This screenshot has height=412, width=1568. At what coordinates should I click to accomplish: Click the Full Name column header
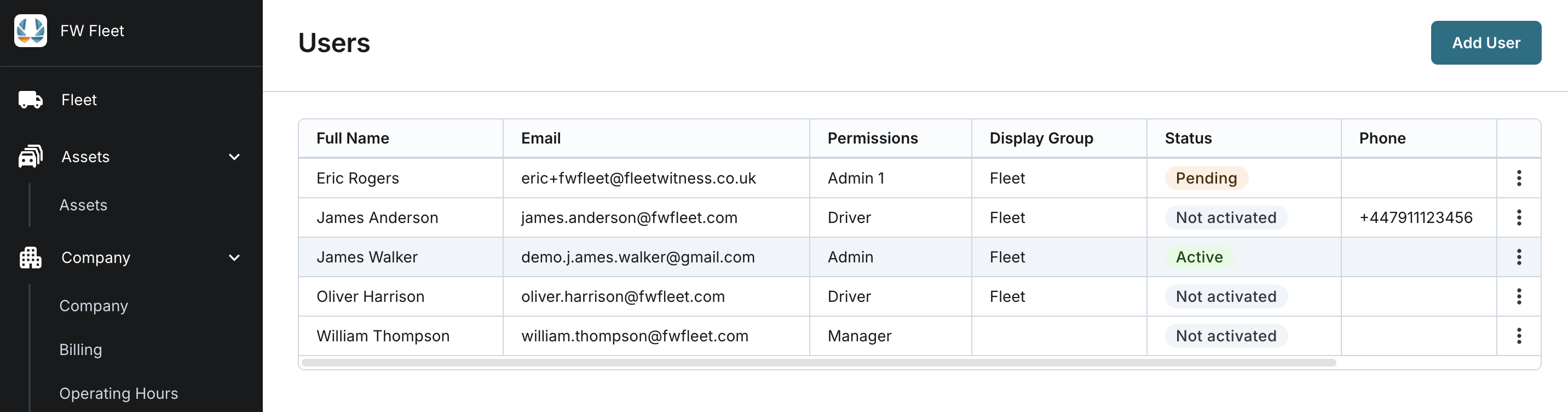(353, 139)
